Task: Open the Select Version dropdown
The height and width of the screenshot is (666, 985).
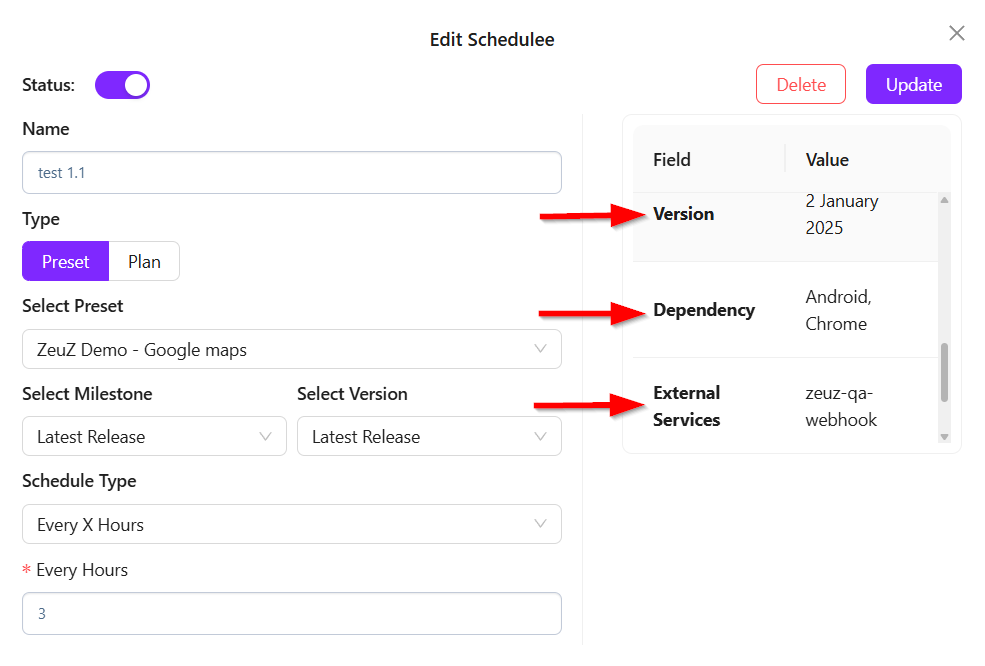Action: [x=428, y=437]
